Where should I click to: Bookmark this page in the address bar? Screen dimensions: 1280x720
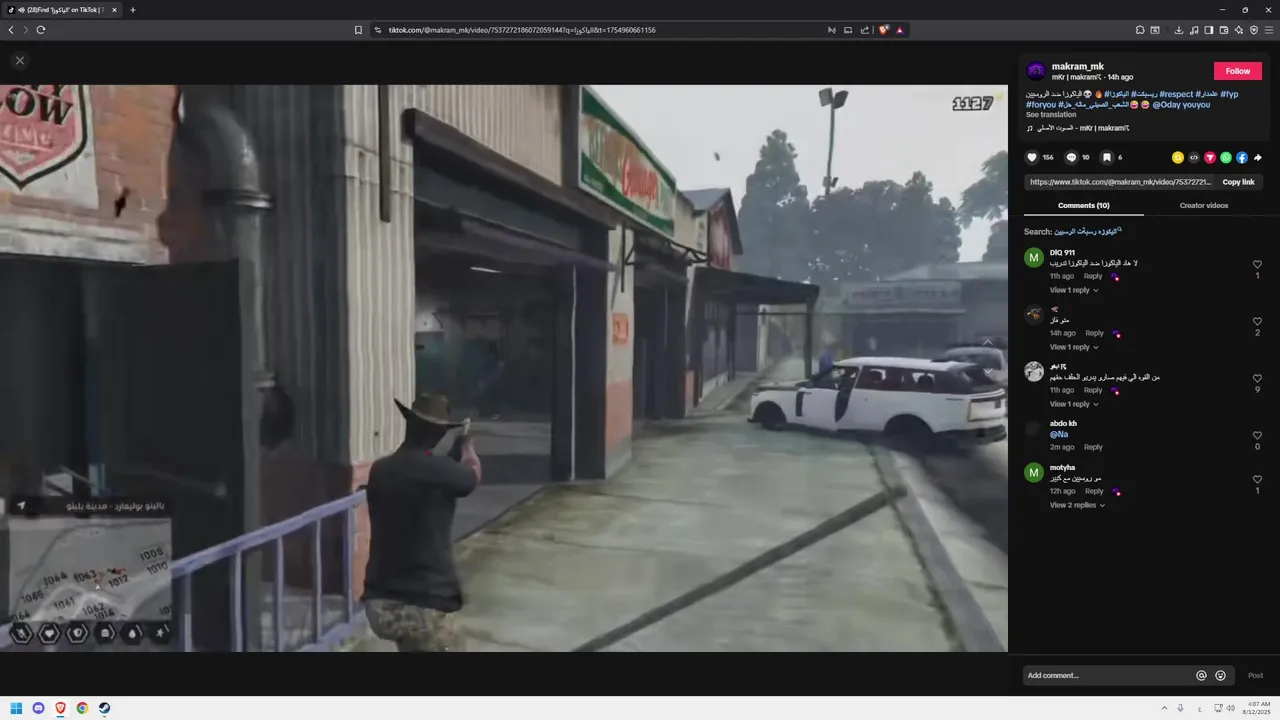pyautogui.click(x=358, y=30)
